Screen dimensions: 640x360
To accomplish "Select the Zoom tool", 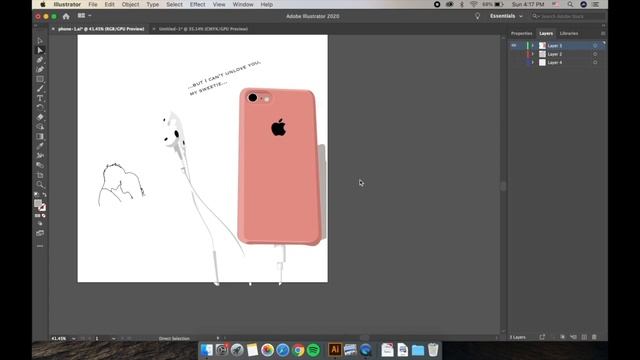I will [40, 184].
